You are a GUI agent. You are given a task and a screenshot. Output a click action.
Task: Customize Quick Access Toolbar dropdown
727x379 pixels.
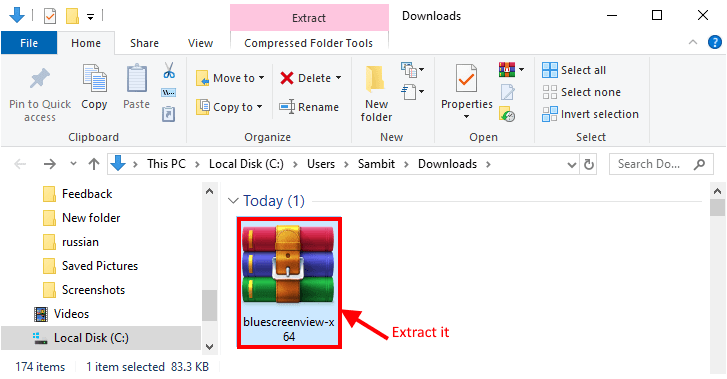pyautogui.click(x=90, y=17)
